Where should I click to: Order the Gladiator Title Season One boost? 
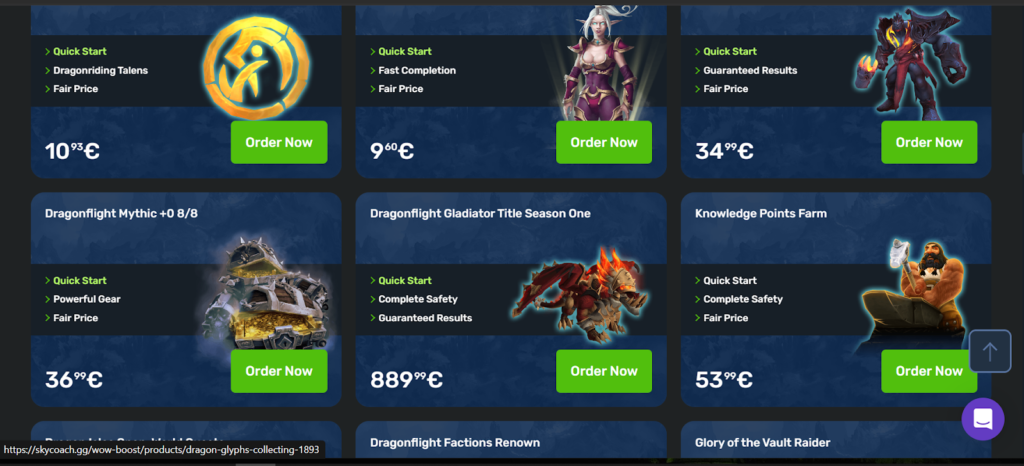tap(604, 371)
